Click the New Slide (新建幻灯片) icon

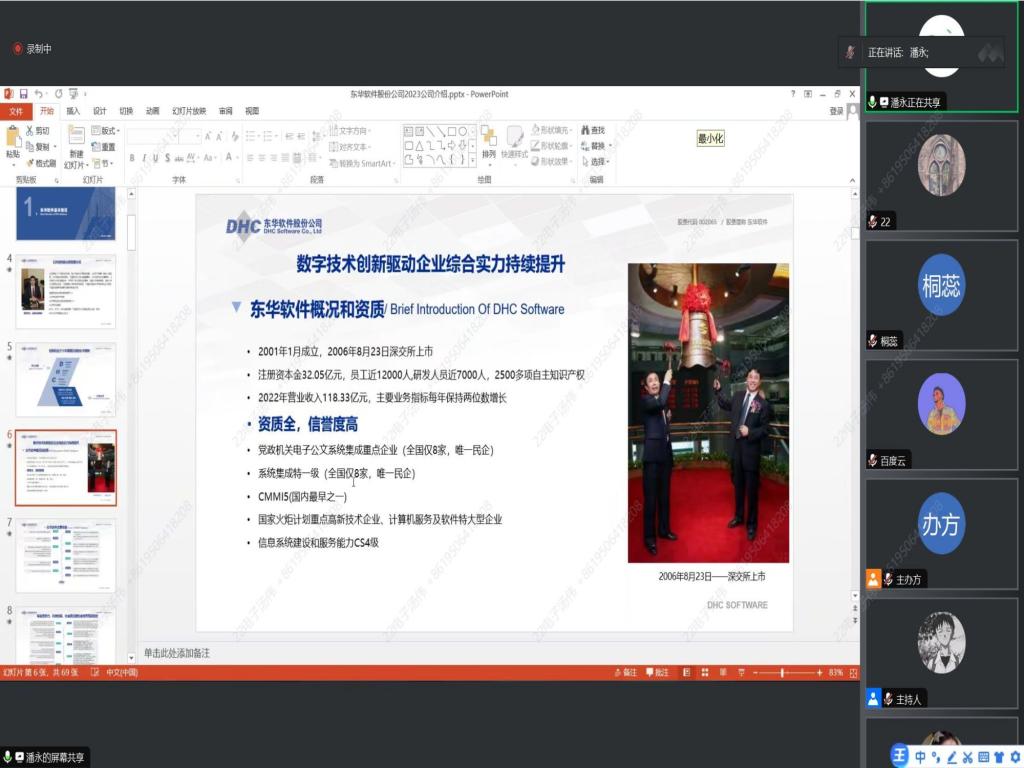[x=76, y=137]
